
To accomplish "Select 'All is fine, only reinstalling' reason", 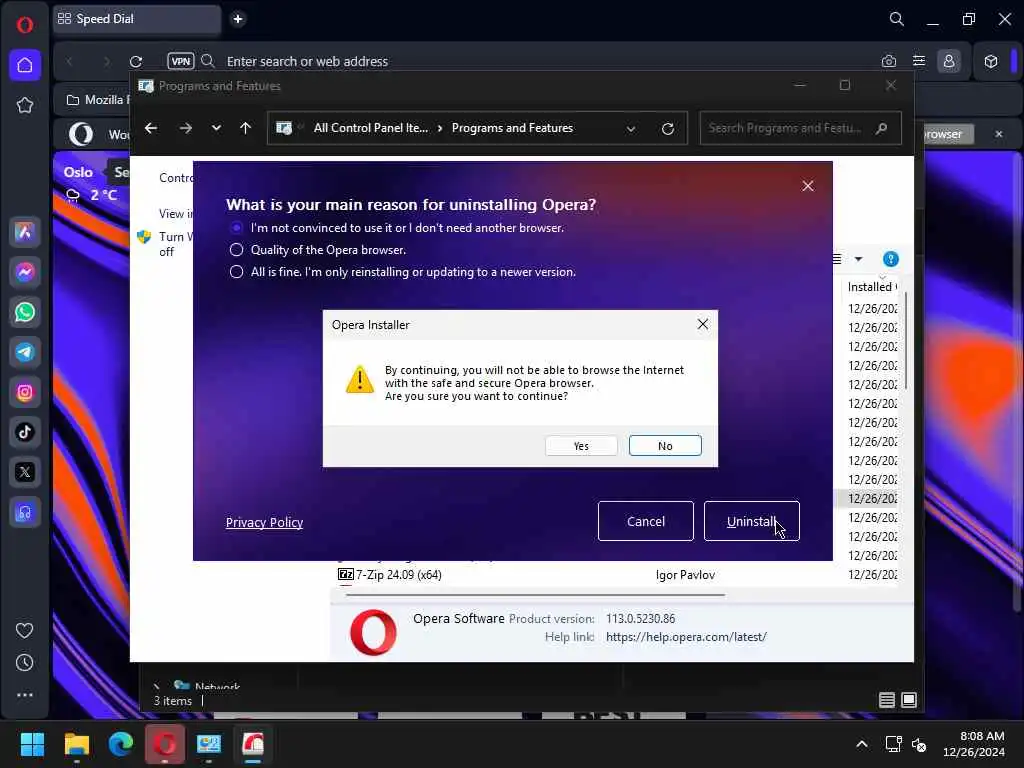I will [x=236, y=272].
